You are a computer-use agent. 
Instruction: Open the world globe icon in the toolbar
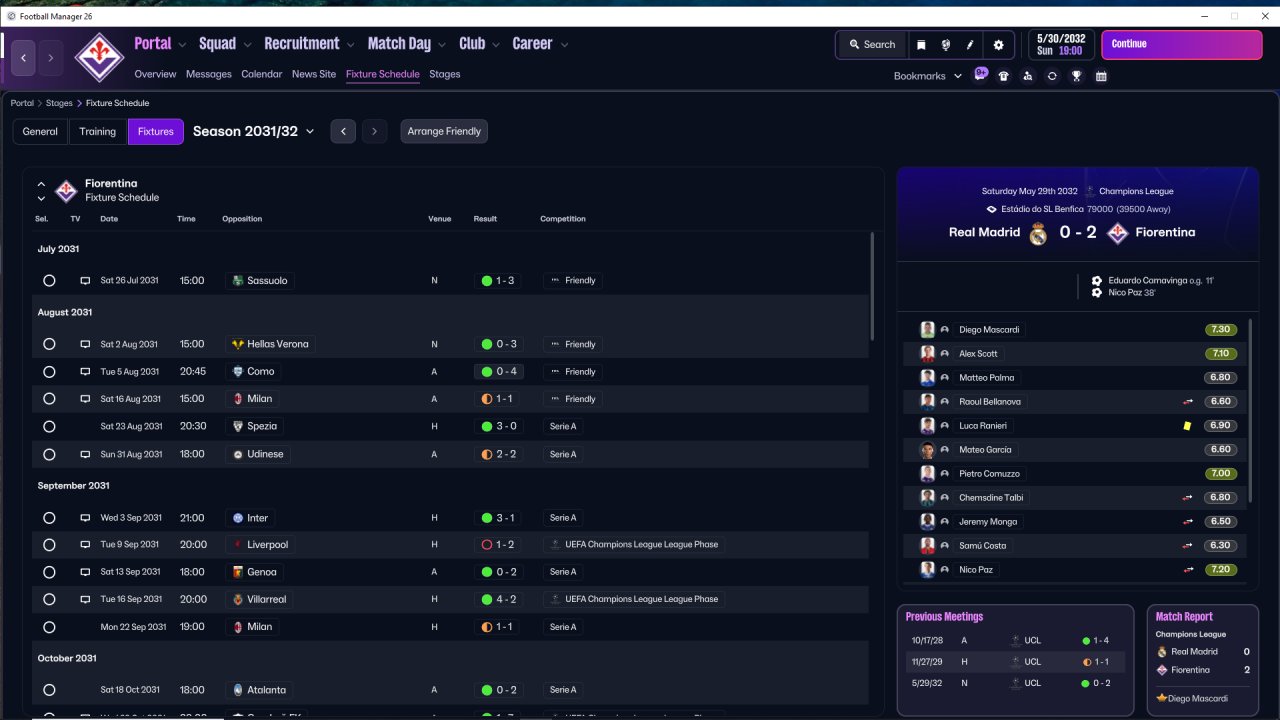coord(945,45)
